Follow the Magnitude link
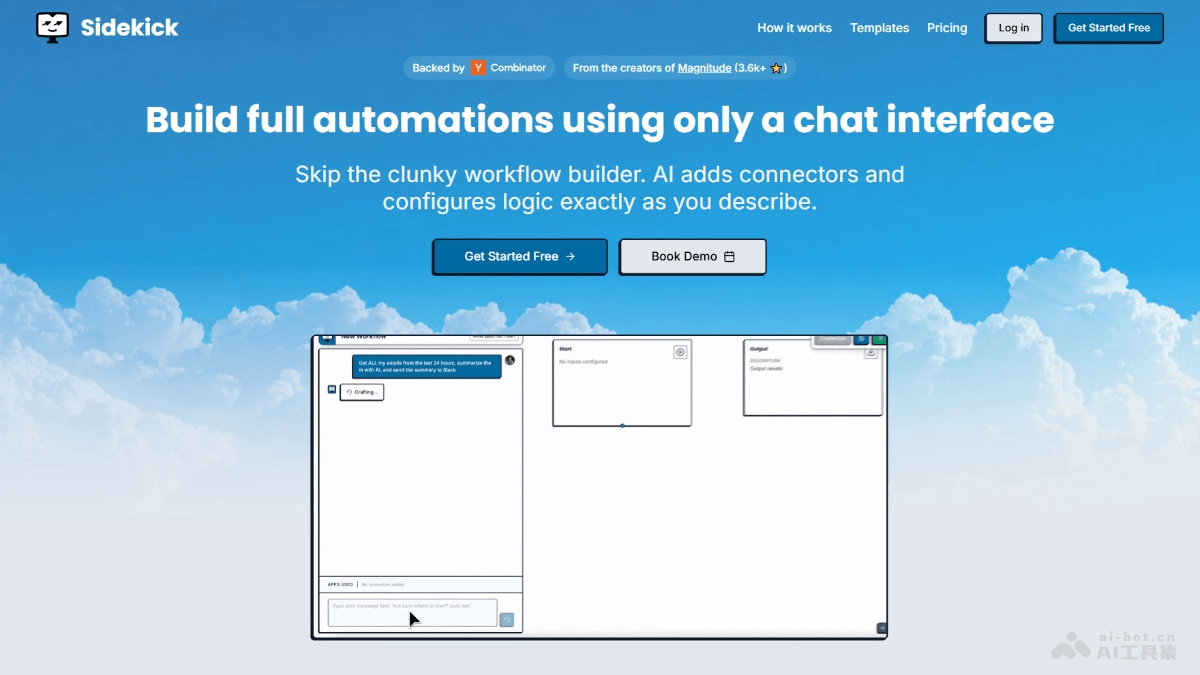Viewport: 1200px width, 675px height. (x=704, y=68)
